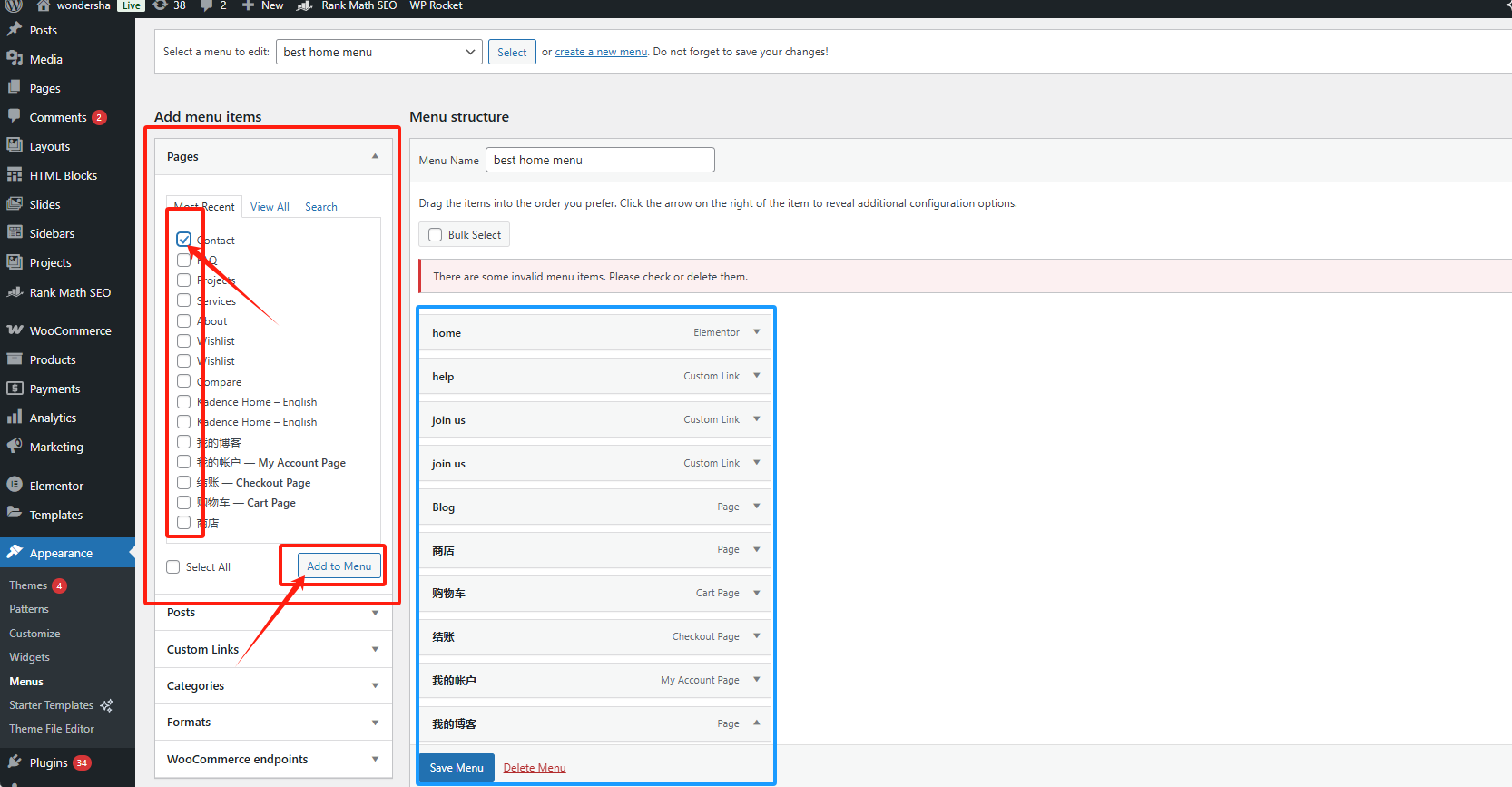
Task: Switch to the View All tab
Action: (270, 207)
